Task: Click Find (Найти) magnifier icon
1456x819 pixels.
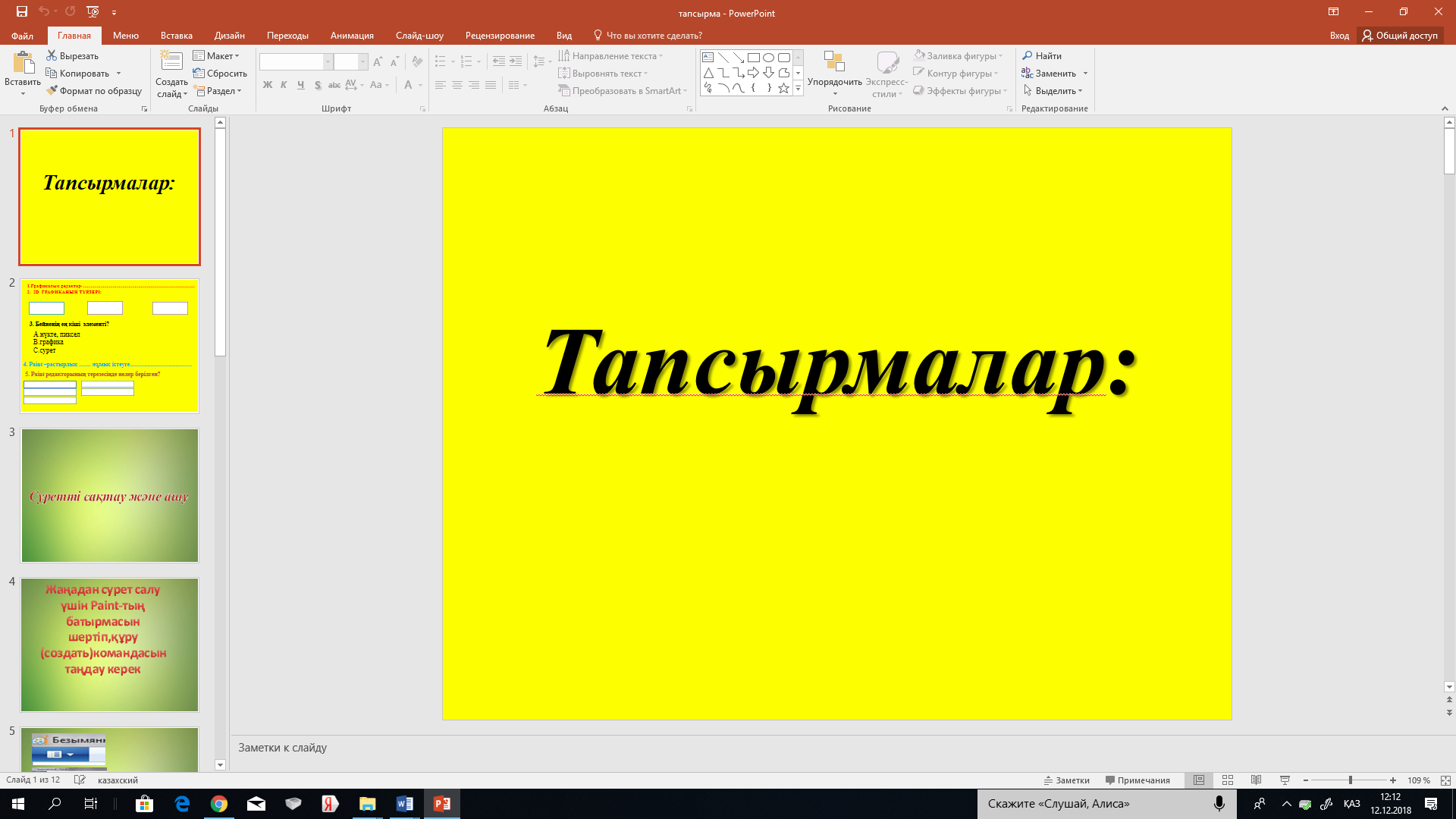Action: 1028,56
